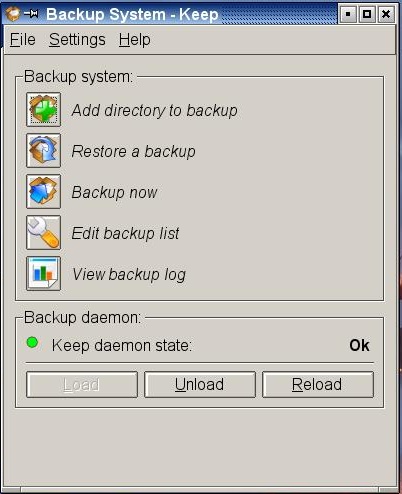Click the disabled Load button
Screen dimensions: 402x494
pyautogui.click(x=82, y=385)
